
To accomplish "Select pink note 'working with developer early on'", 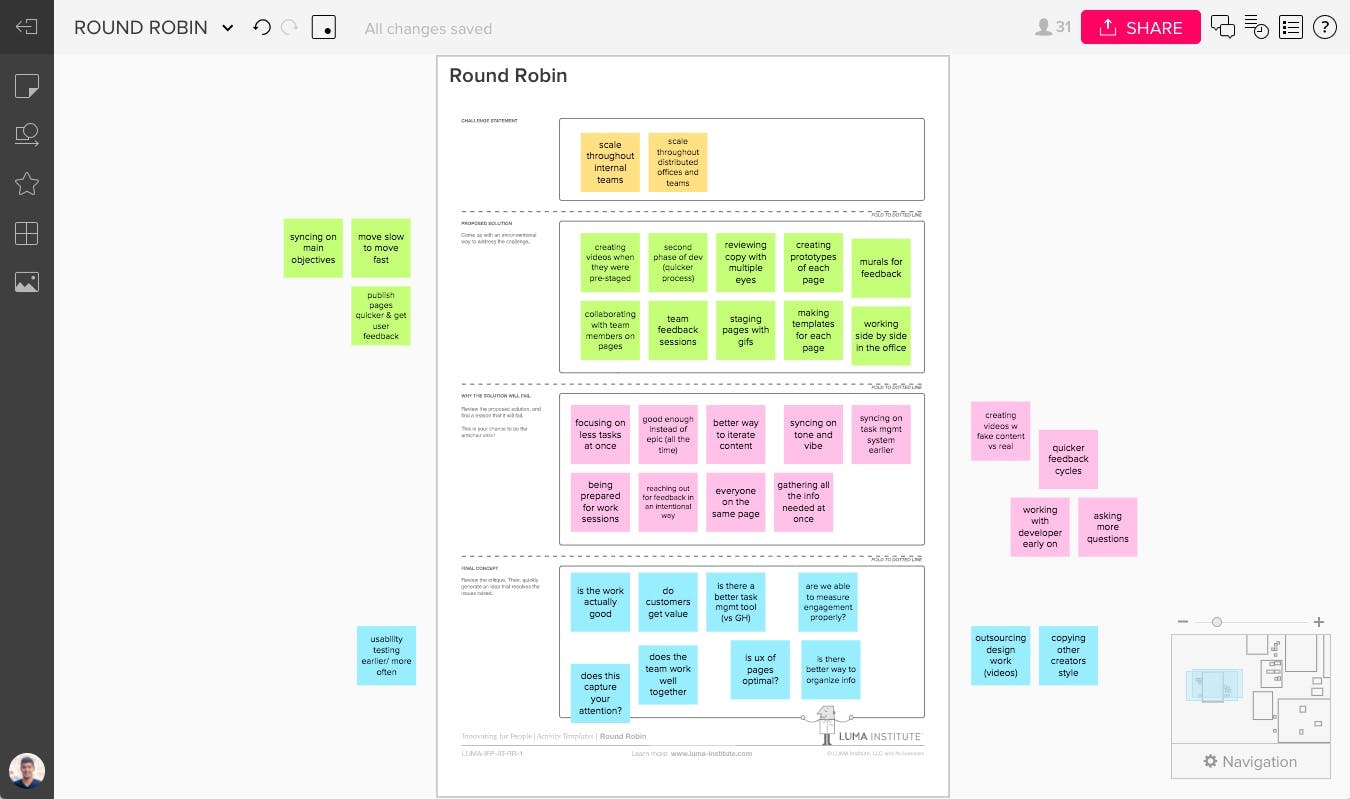I will point(1040,527).
